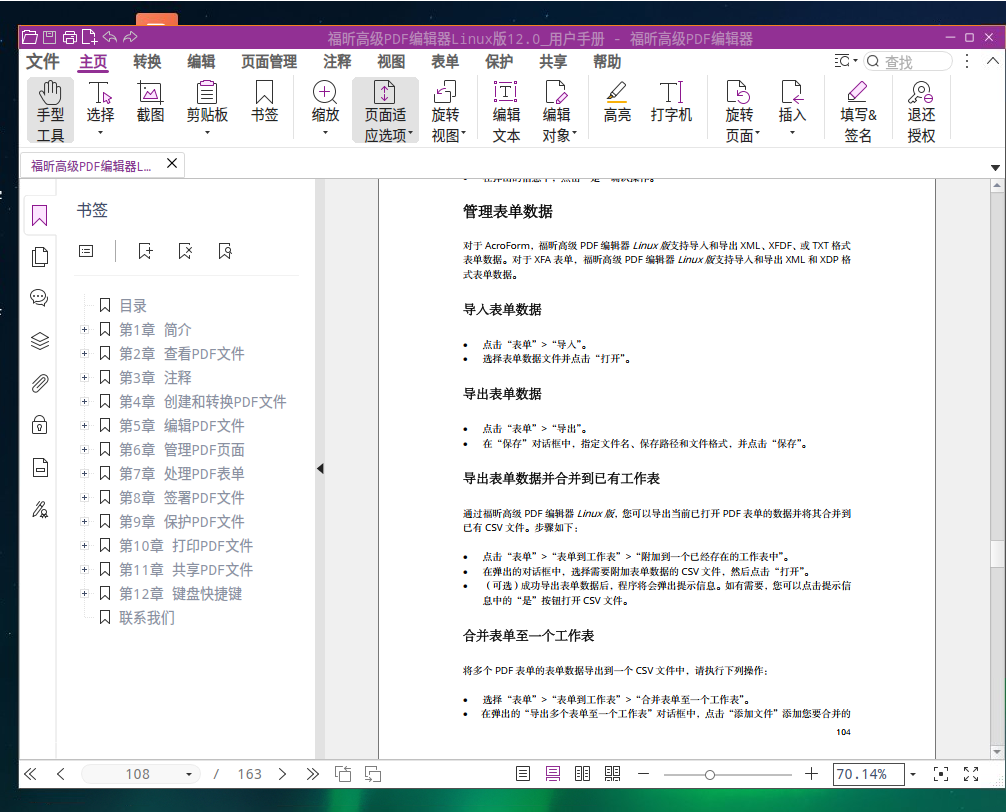Switch to continuous facing view mode
1006x812 pixels.
point(612,774)
